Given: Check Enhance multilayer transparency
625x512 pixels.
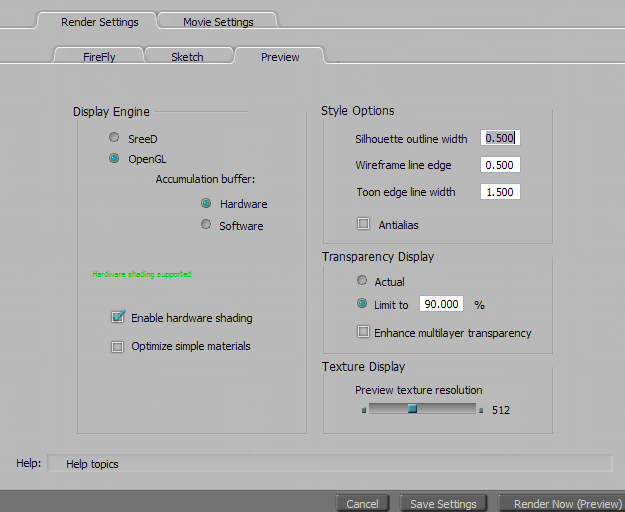Looking at the screenshot, I should [364, 333].
